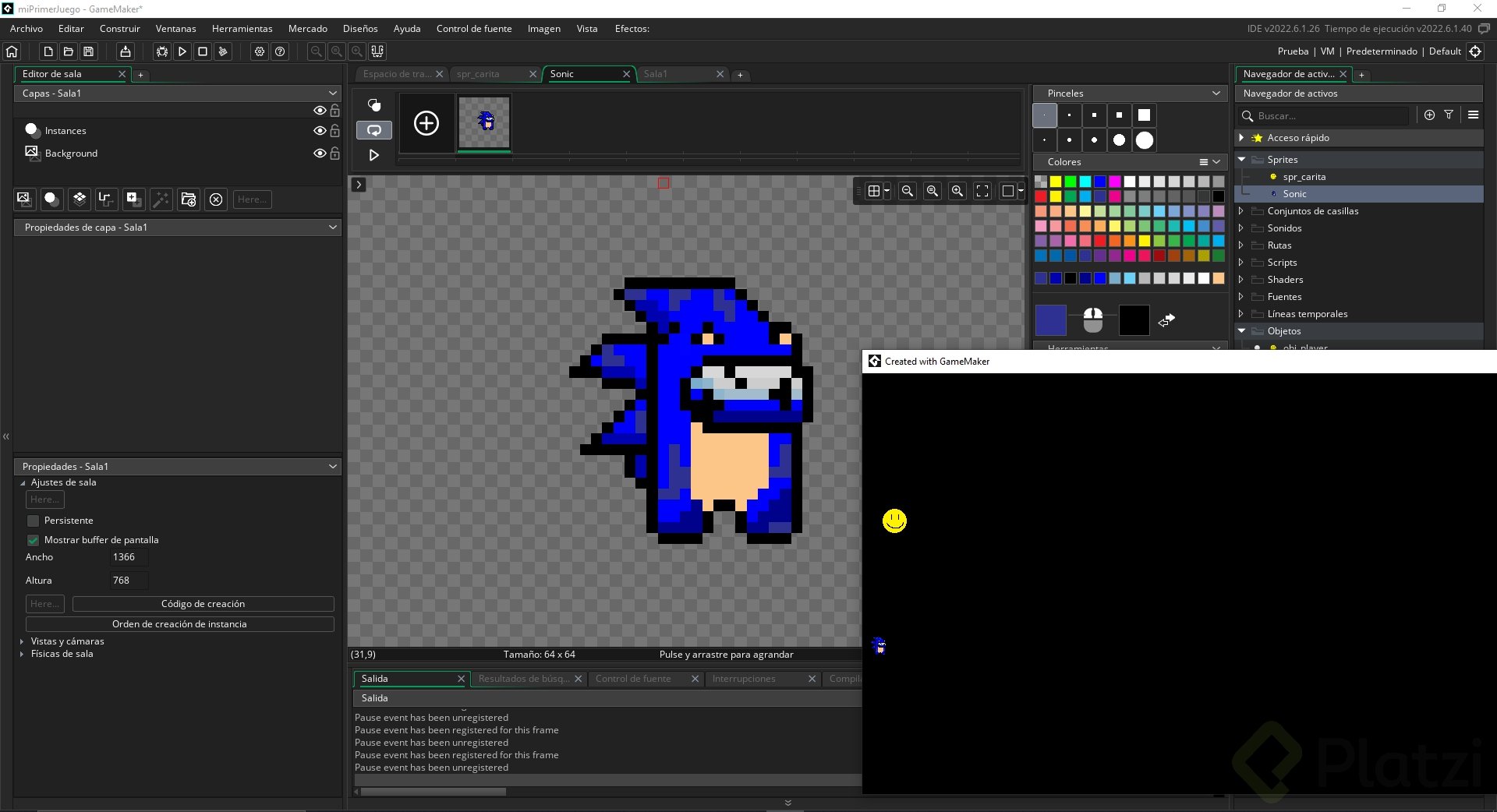Open GameMaker preferences with the gear icon
The height and width of the screenshot is (812, 1497).
tap(259, 51)
